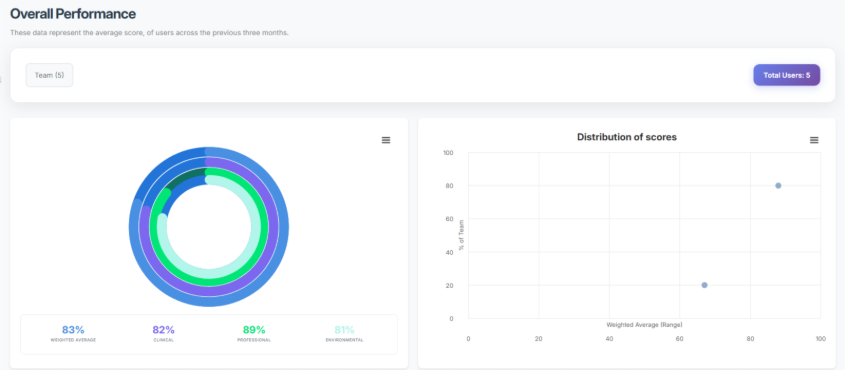Click the 83% weighted average value
The height and width of the screenshot is (370, 846).
[x=73, y=330]
